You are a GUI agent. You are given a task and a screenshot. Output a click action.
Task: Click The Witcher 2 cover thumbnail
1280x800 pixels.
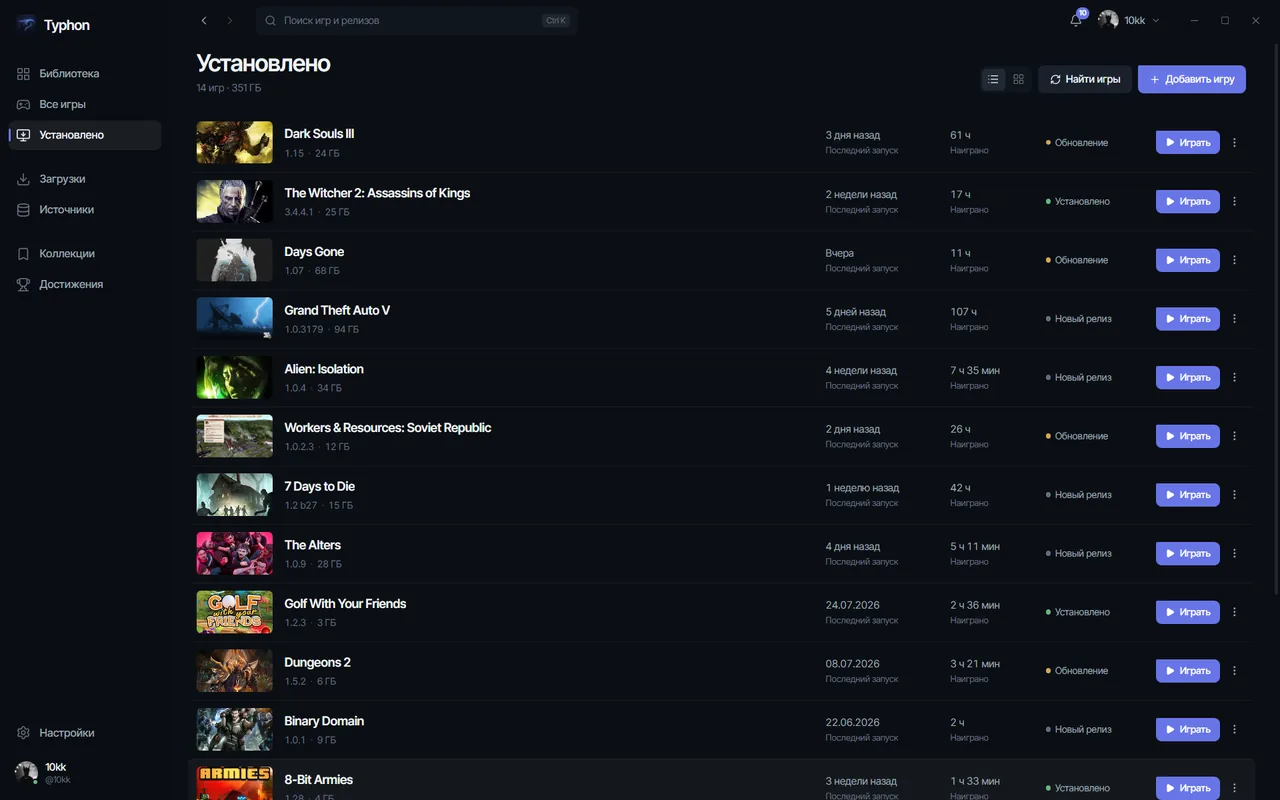235,202
